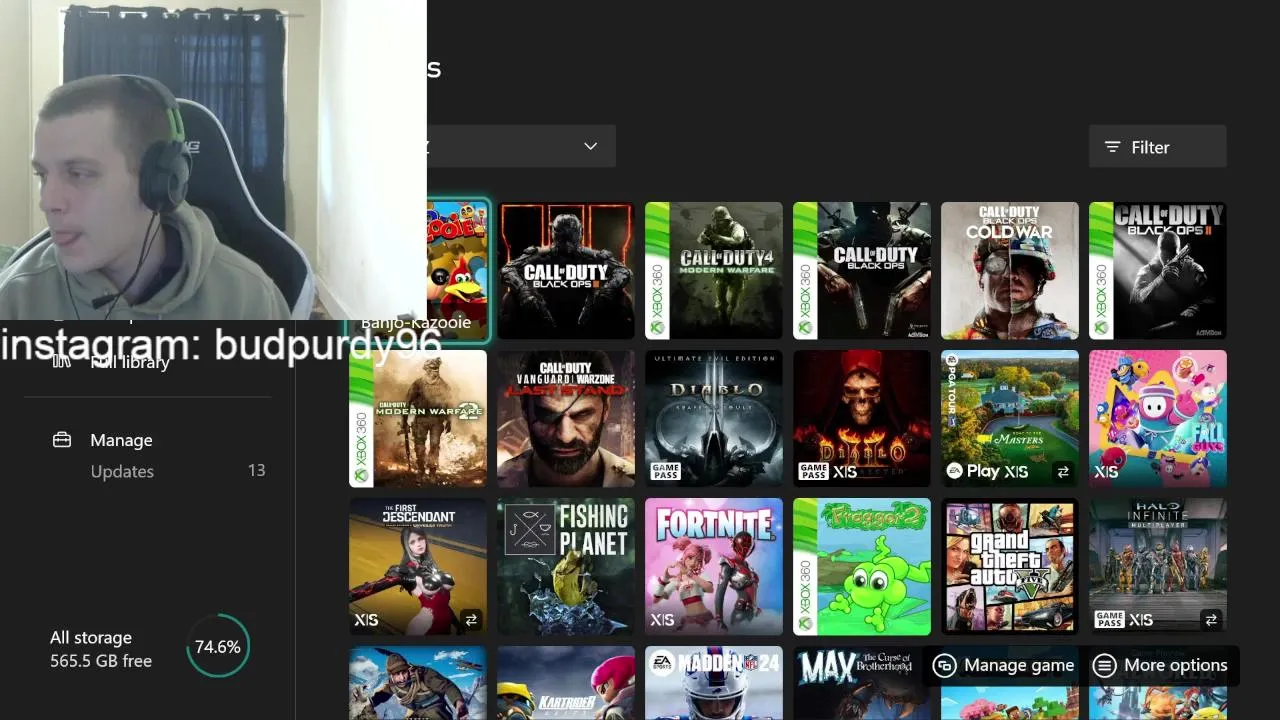
Task: Click Xbox 360 banner on Call of Duty 4
Action: (657, 271)
